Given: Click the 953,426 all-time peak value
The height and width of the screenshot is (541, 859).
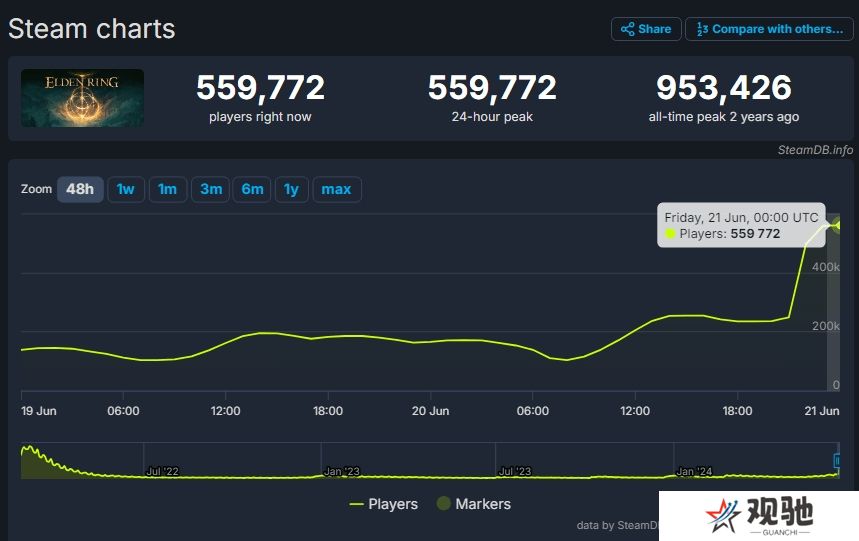Looking at the screenshot, I should tap(724, 88).
